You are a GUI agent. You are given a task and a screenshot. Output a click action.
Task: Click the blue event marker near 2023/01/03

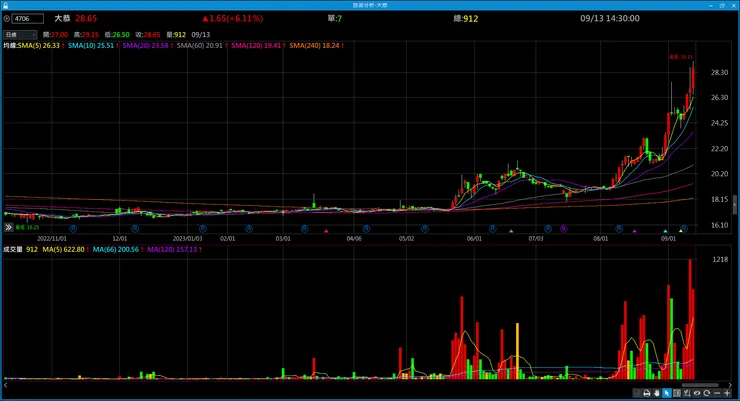click(202, 229)
